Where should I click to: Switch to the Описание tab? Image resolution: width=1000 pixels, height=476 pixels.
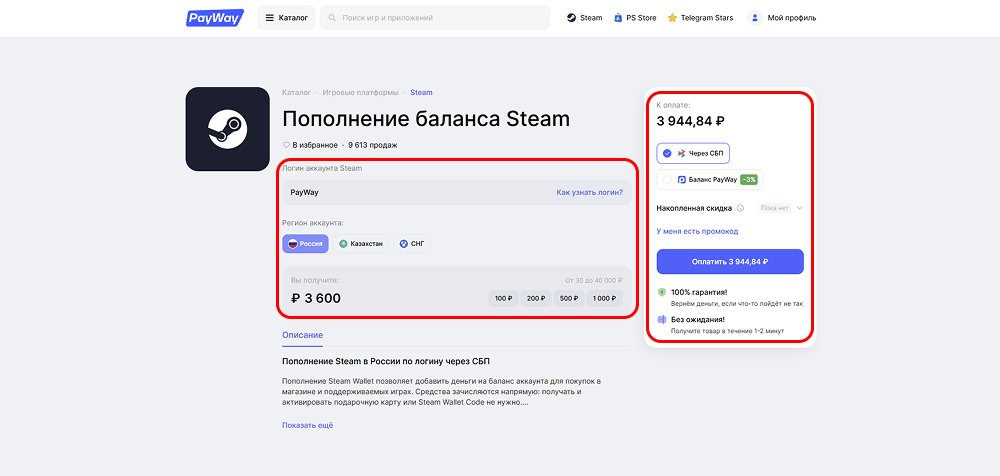(x=302, y=335)
